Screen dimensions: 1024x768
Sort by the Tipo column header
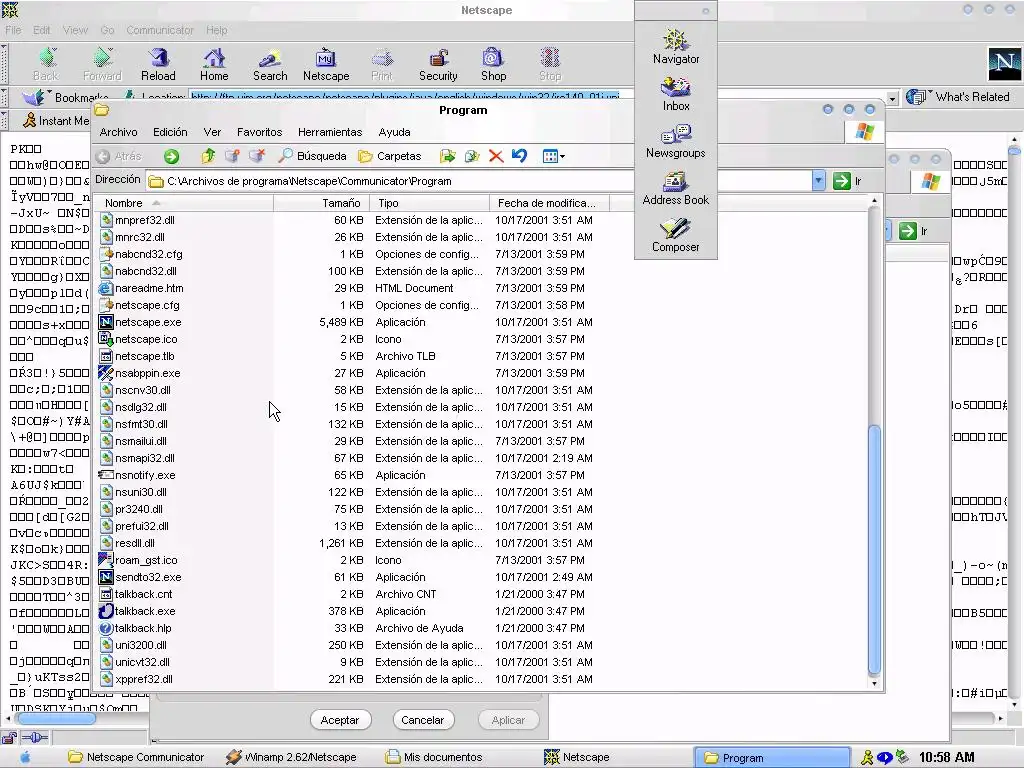429,203
